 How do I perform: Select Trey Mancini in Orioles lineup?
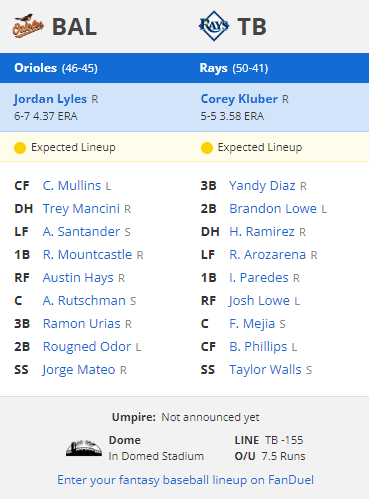pyautogui.click(x=81, y=209)
